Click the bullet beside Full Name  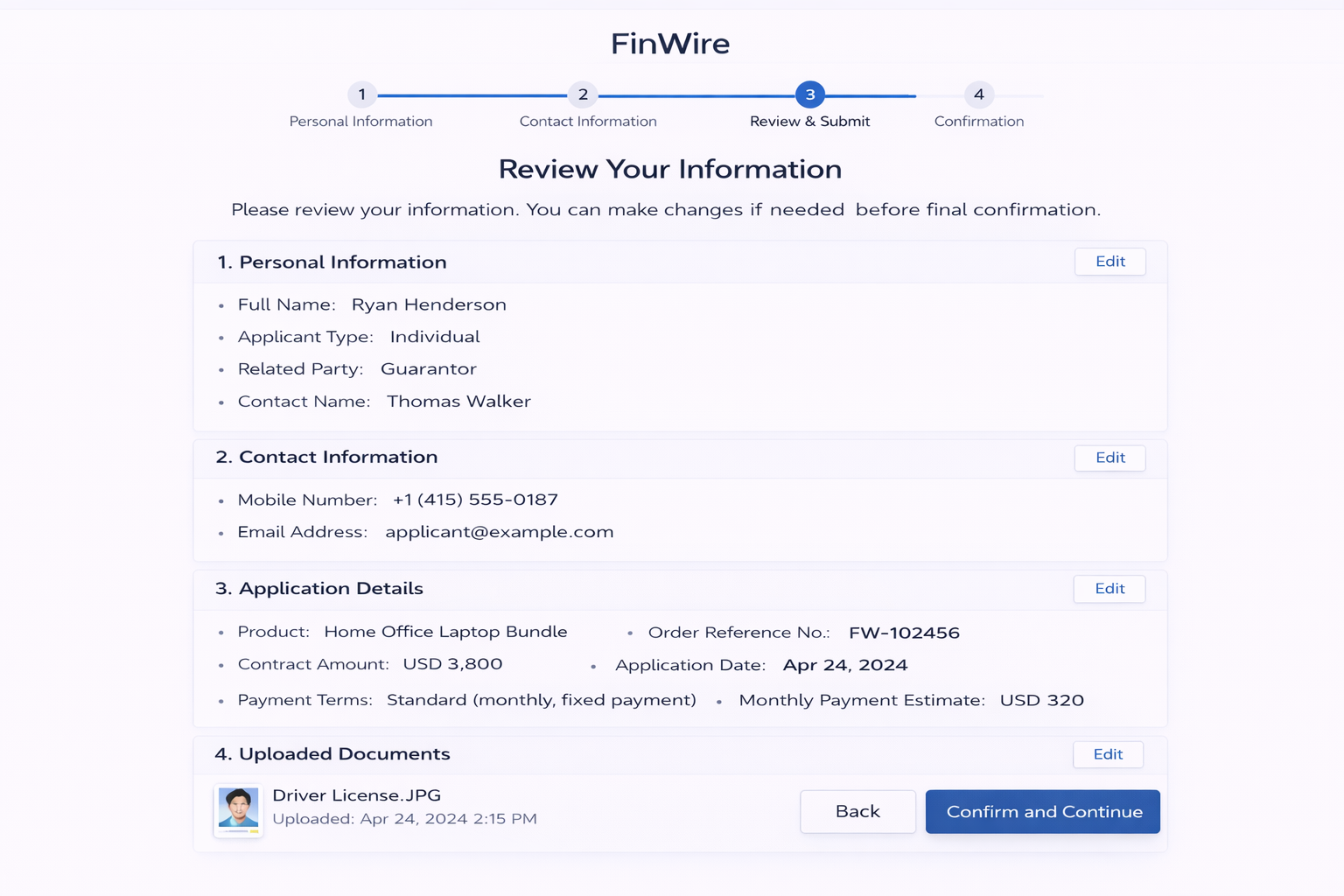[222, 305]
